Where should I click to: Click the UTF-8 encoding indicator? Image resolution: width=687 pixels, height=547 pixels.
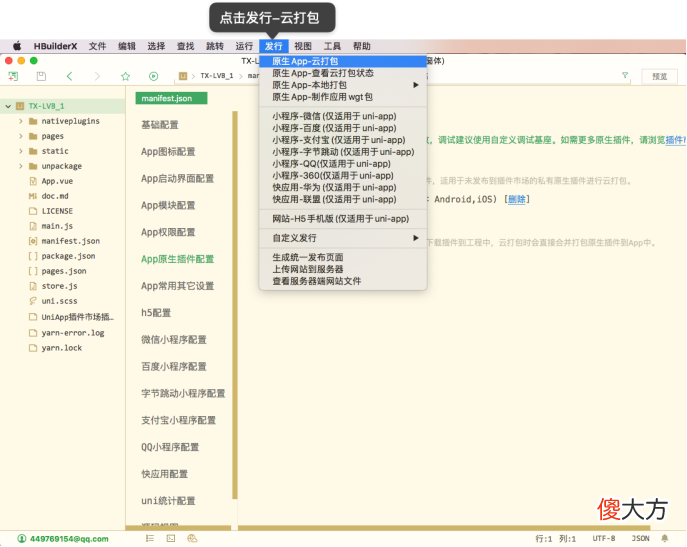604,538
